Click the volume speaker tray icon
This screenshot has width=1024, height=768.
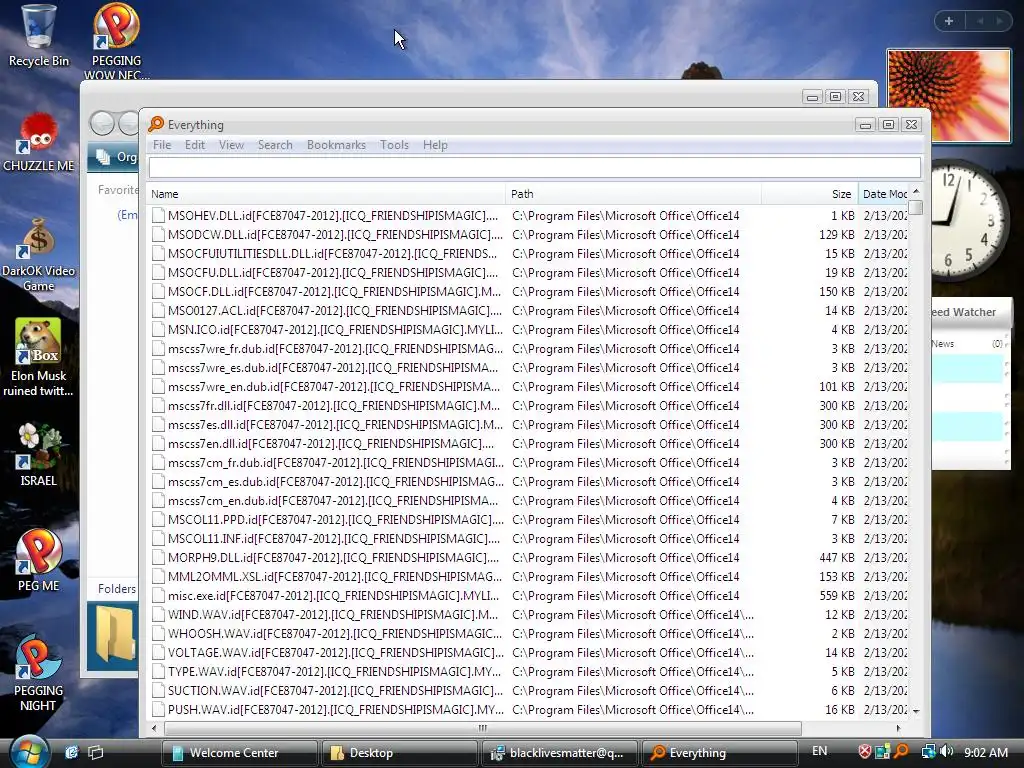pyautogui.click(x=946, y=752)
